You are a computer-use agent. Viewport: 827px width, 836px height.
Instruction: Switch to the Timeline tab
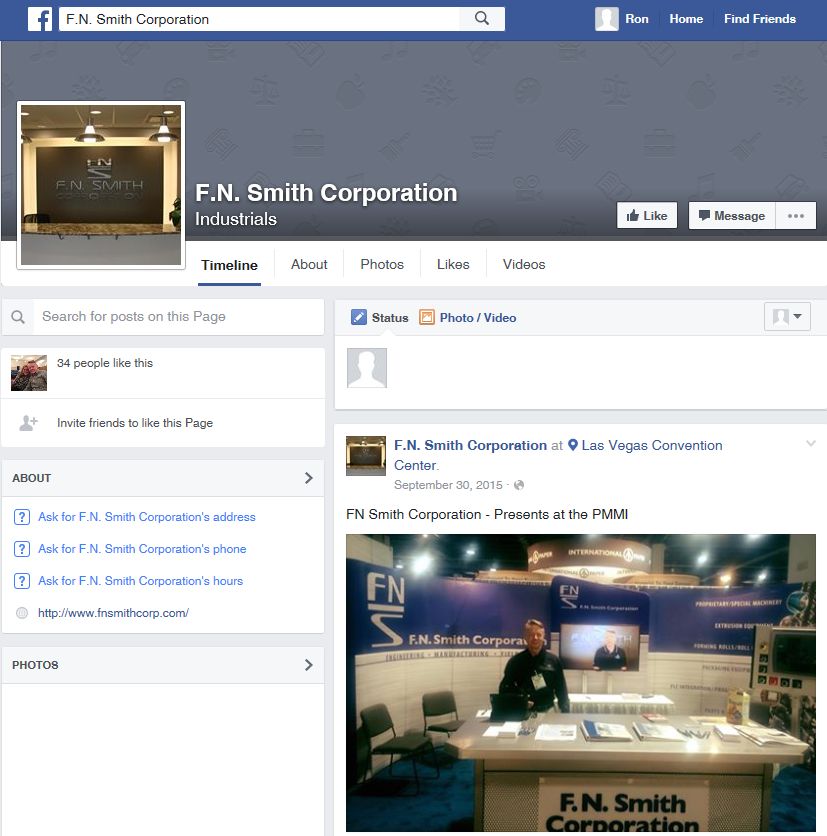coord(229,265)
